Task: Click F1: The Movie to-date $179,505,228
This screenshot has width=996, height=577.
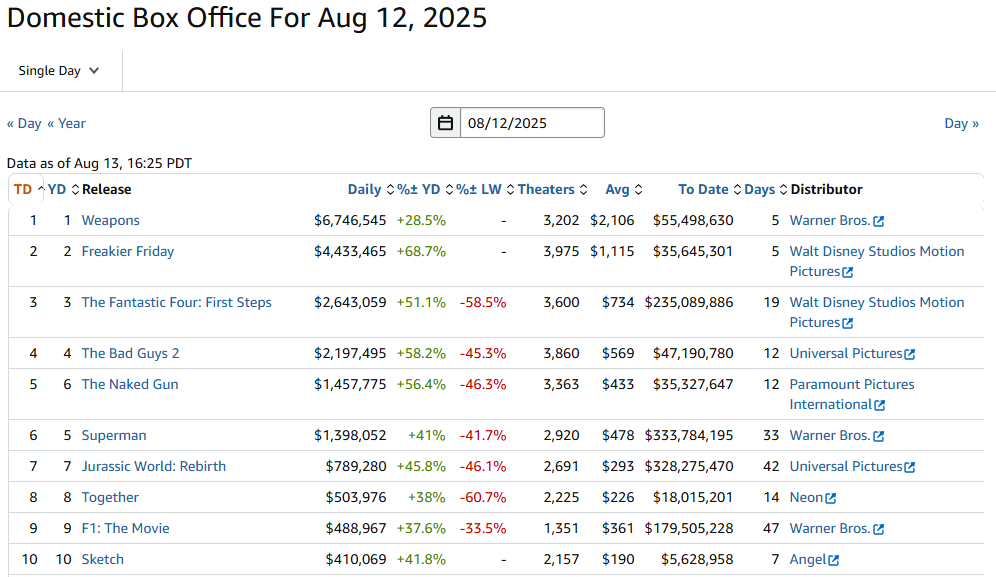Action: pyautogui.click(x=689, y=529)
